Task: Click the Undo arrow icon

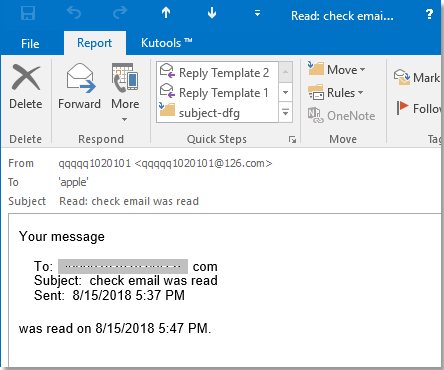Action: point(74,13)
